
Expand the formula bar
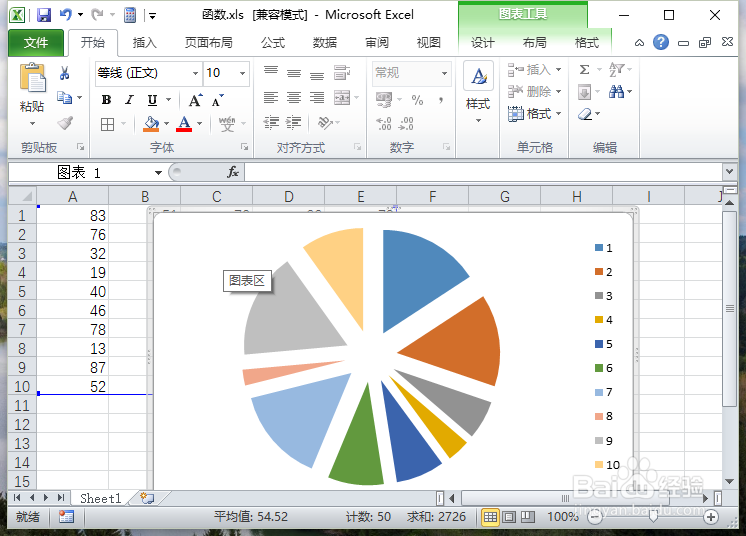(729, 171)
